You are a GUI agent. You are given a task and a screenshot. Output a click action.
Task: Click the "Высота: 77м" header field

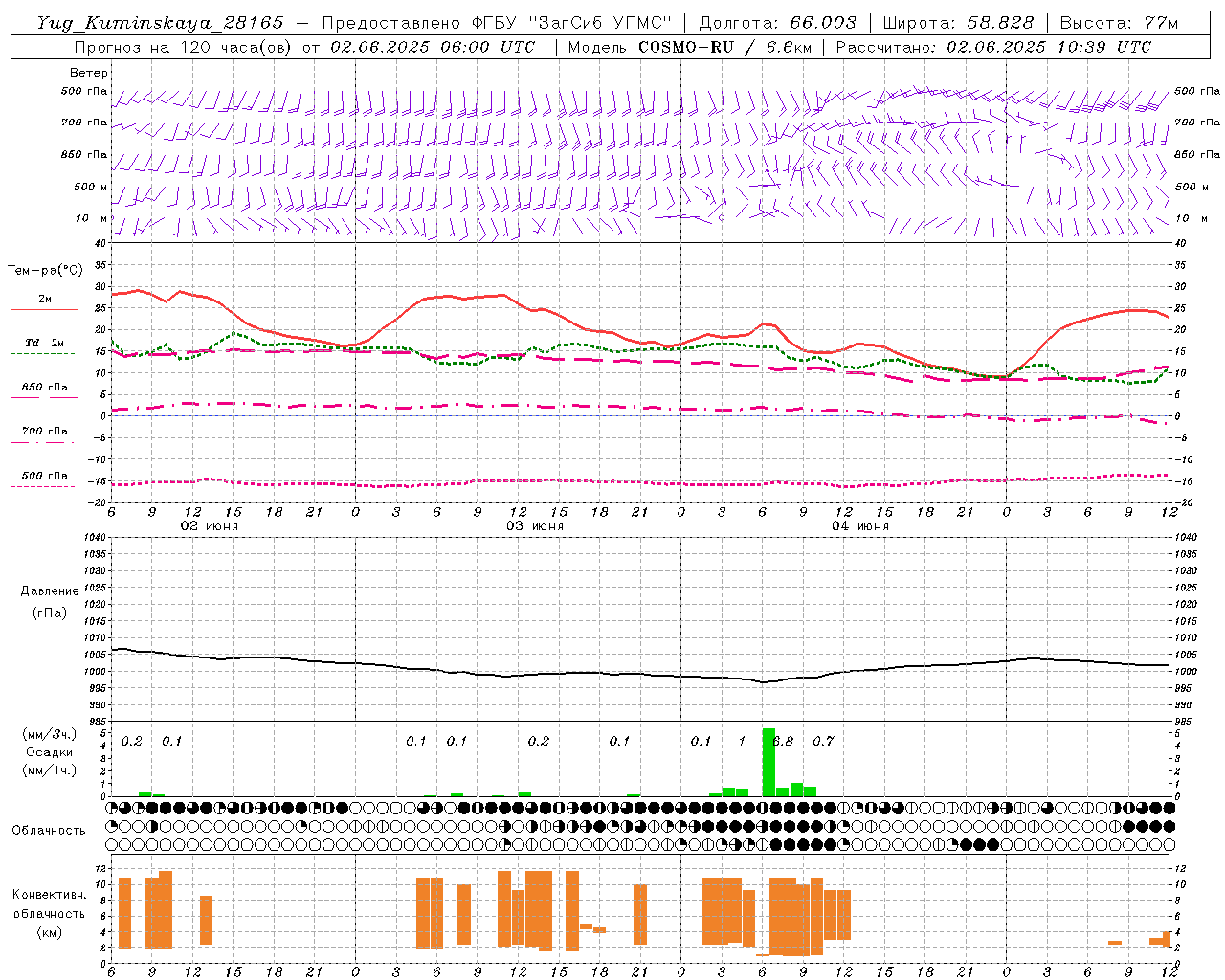(x=1119, y=23)
